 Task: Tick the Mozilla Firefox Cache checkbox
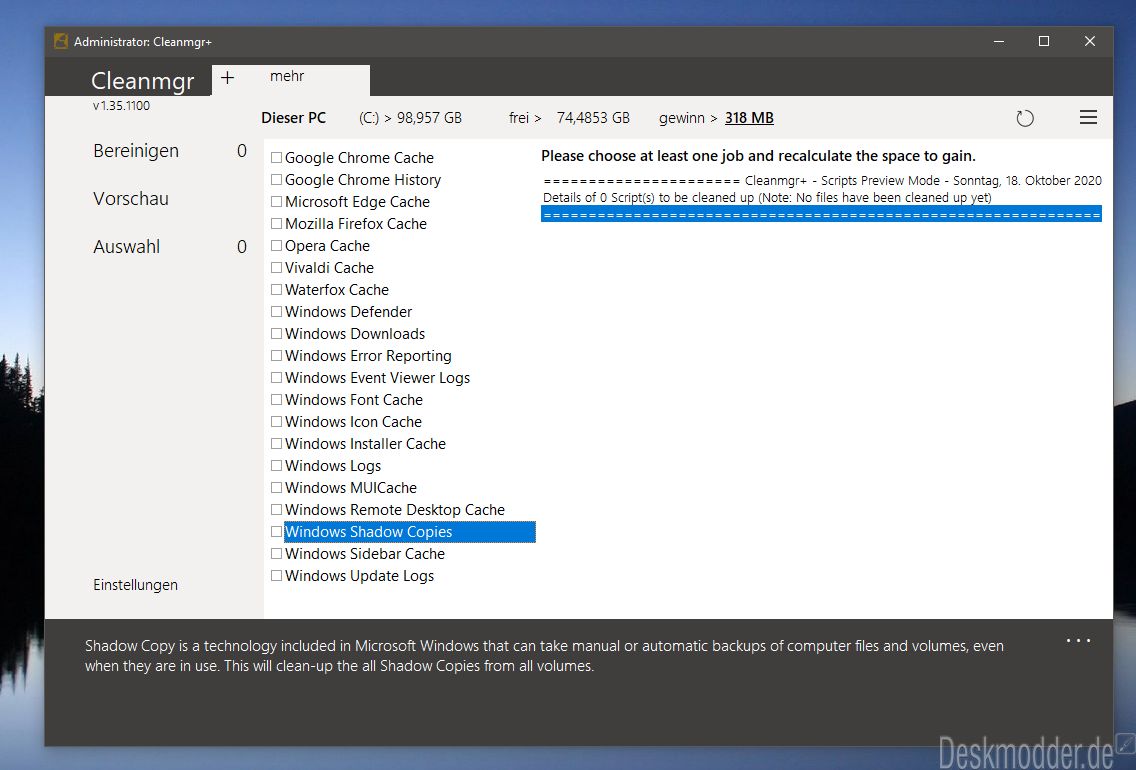(276, 223)
